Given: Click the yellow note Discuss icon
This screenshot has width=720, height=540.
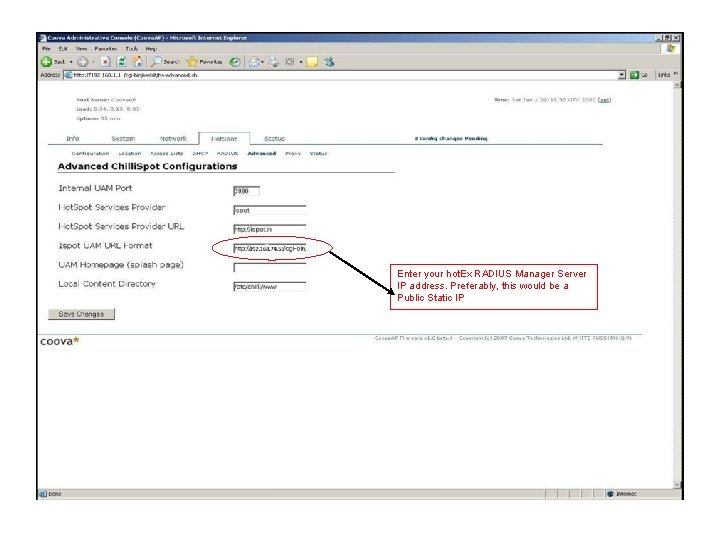Looking at the screenshot, I should 312,62.
